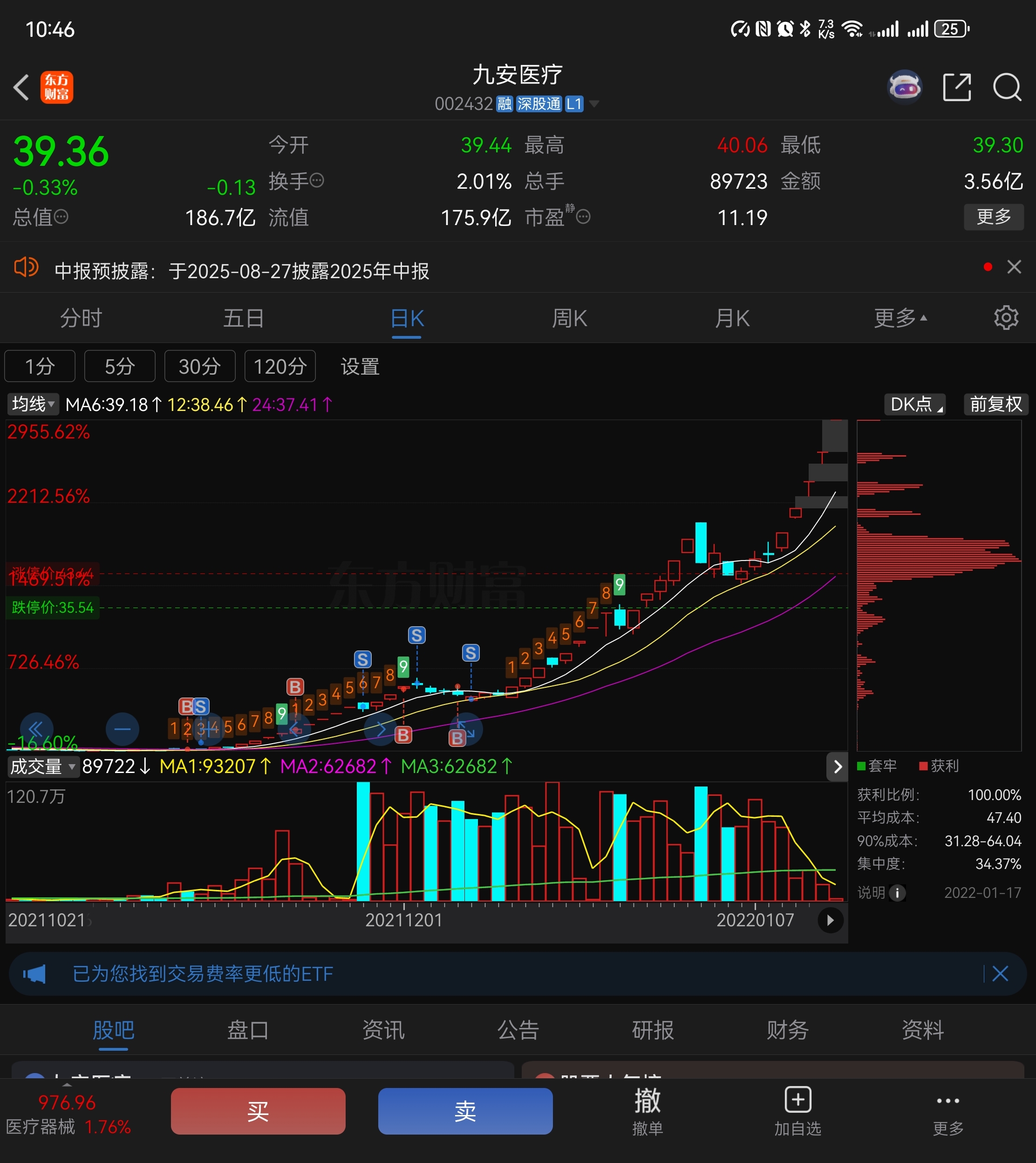Tap the minus zoom-out chart button
1036x1163 pixels.
pyautogui.click(x=123, y=729)
